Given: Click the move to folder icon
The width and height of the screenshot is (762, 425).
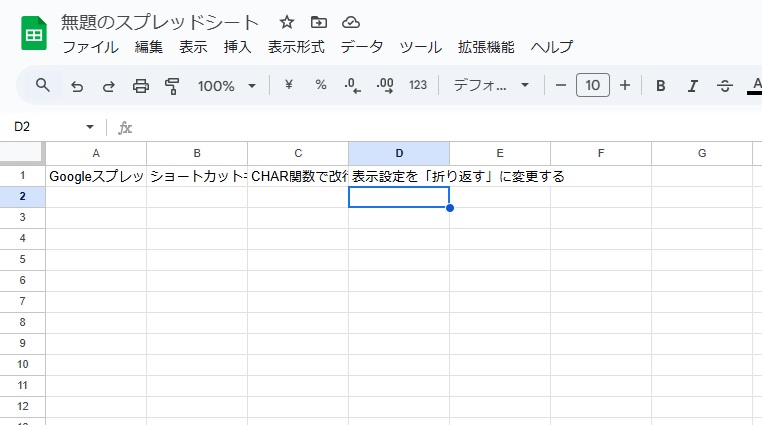Looking at the screenshot, I should point(319,22).
